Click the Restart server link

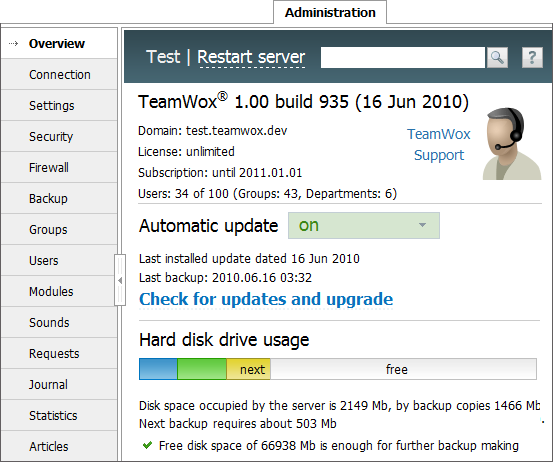pos(251,57)
